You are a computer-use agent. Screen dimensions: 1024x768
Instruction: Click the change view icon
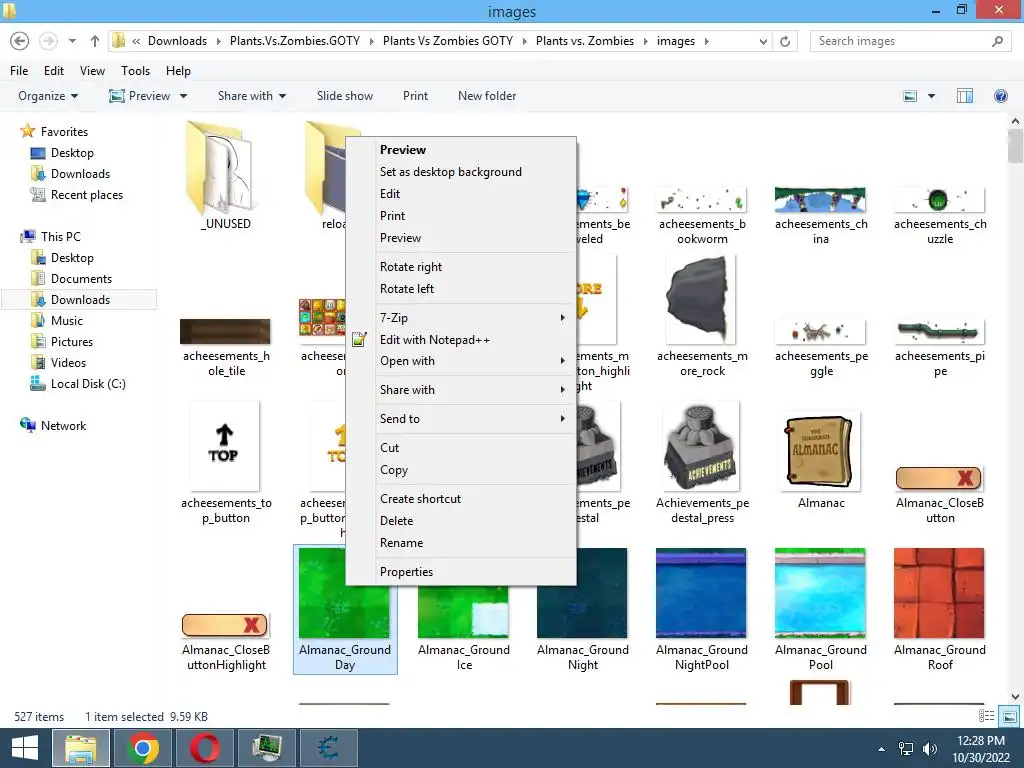pyautogui.click(x=910, y=96)
